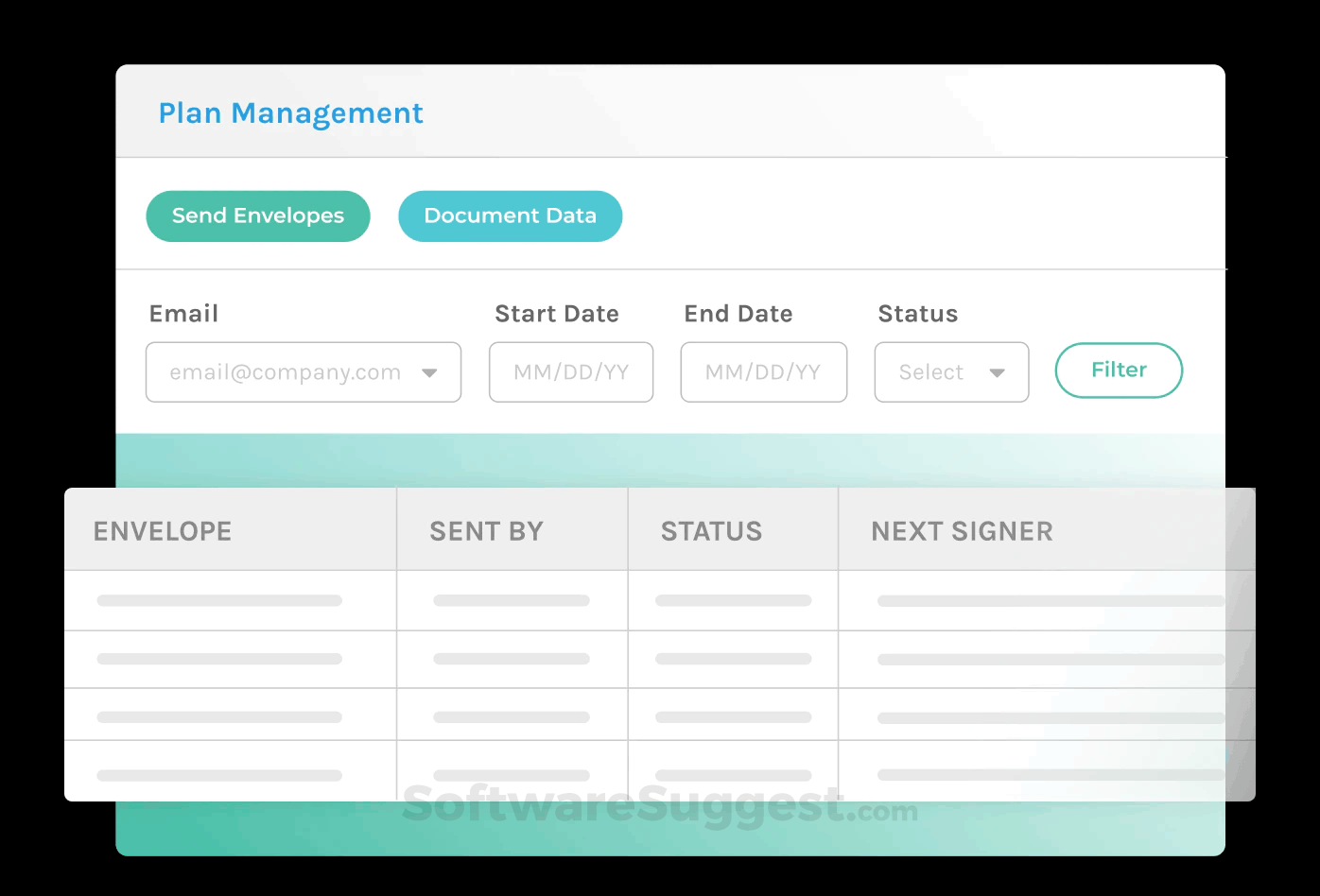1320x896 pixels.
Task: Open the email suggestions chevron arrow
Action: 431,372
